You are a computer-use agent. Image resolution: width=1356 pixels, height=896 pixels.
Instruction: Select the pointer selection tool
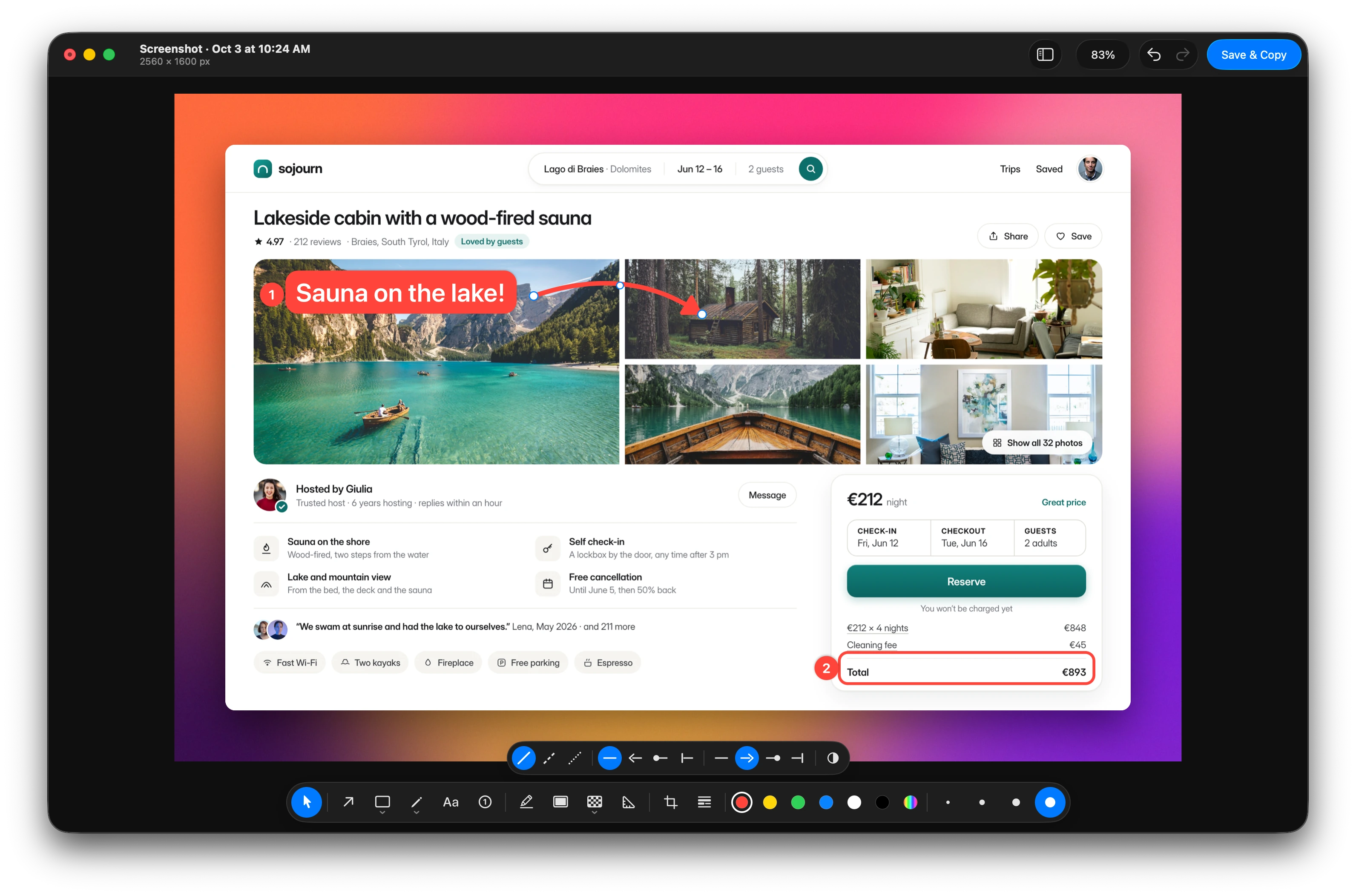(x=306, y=802)
